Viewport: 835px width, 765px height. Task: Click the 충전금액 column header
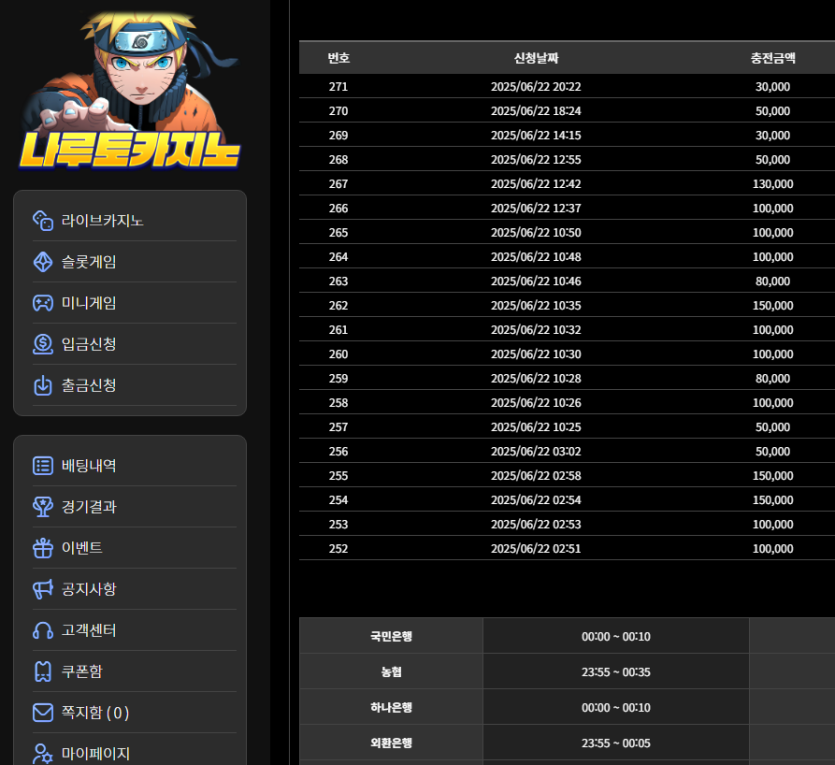772,58
